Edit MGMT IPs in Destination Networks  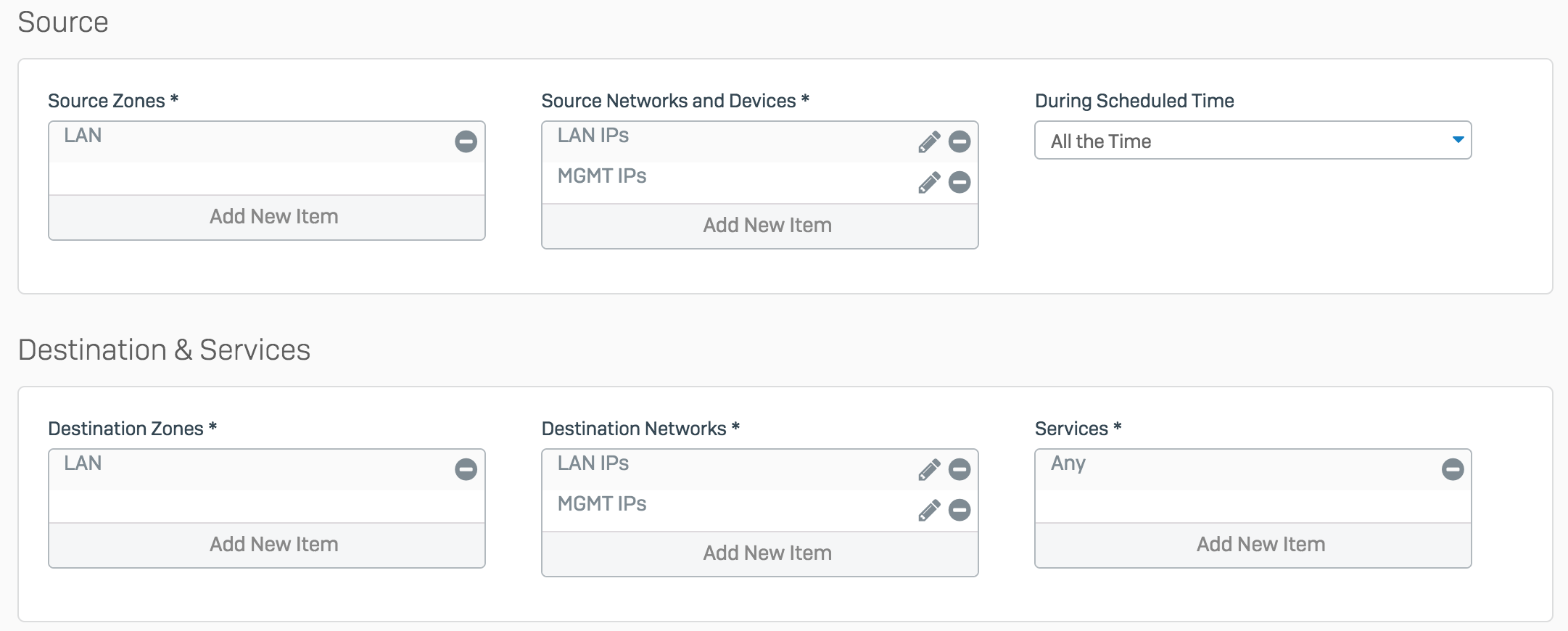[928, 511]
